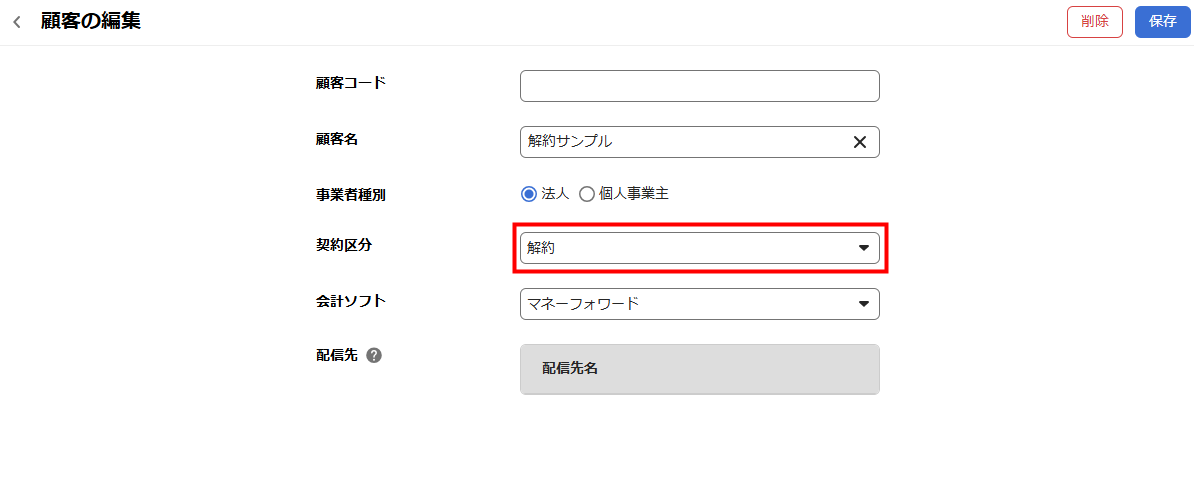This screenshot has height=483, width=1194.
Task: Clear the 顧客名 field with X icon
Action: tap(859, 142)
